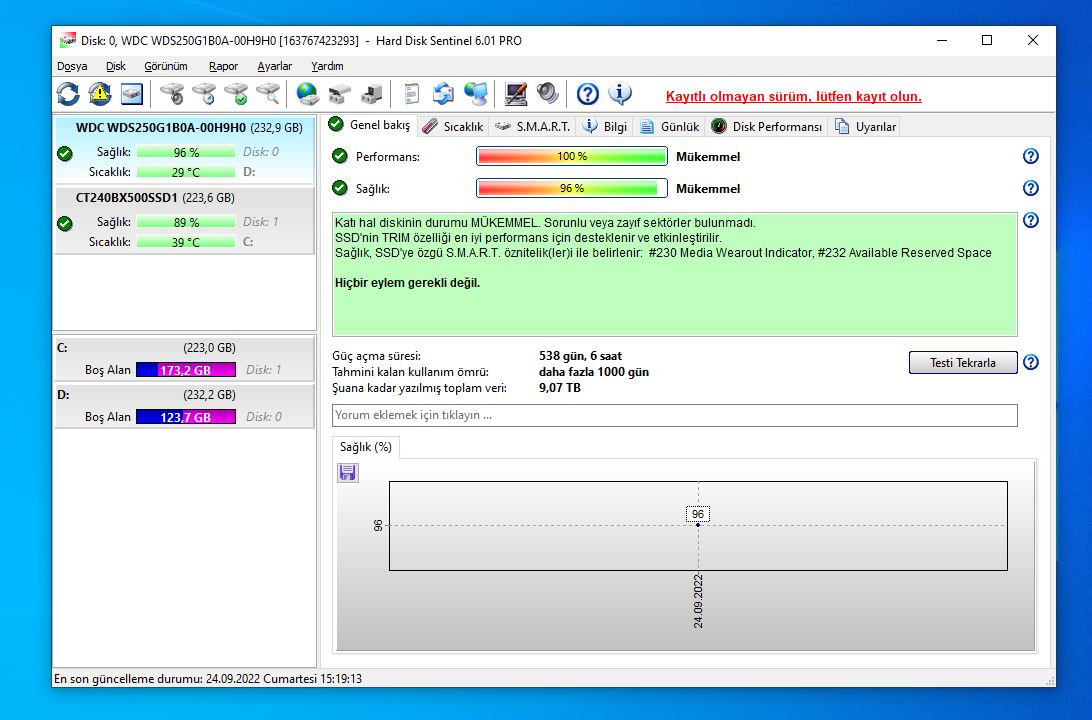This screenshot has height=720, width=1092.
Task: Click help icon beside green status text box
Action: click(1031, 220)
